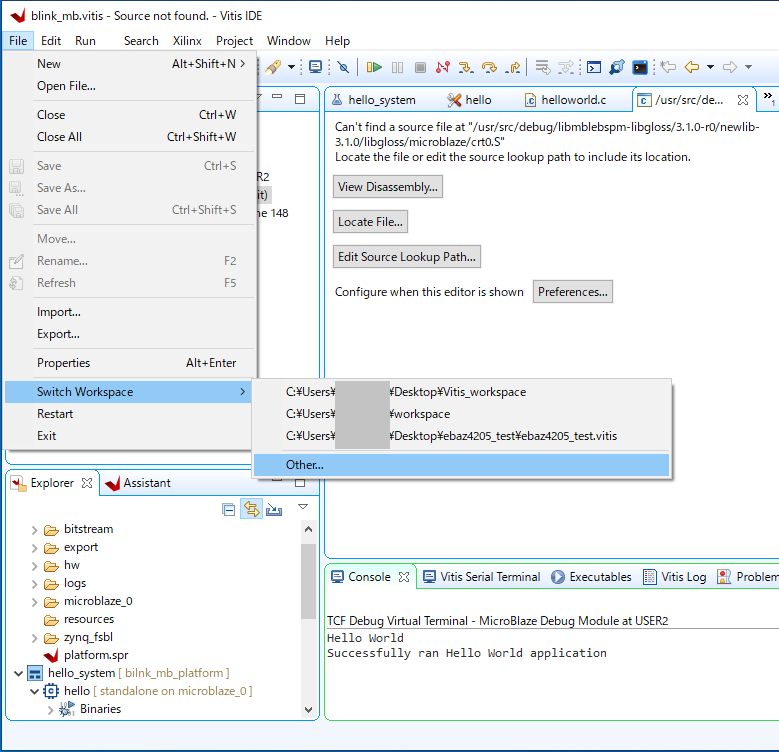The image size is (779, 752).
Task: Open the Back history dropdown arrow
Action: (710, 67)
